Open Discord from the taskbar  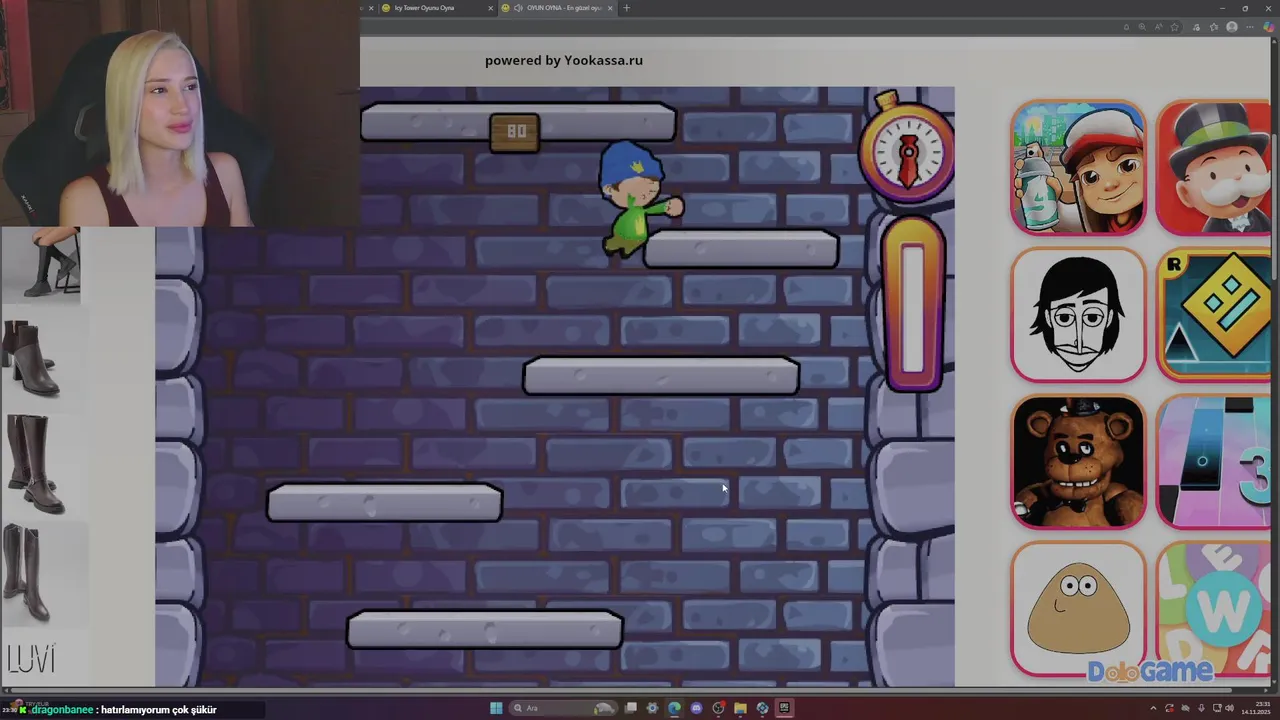(697, 708)
